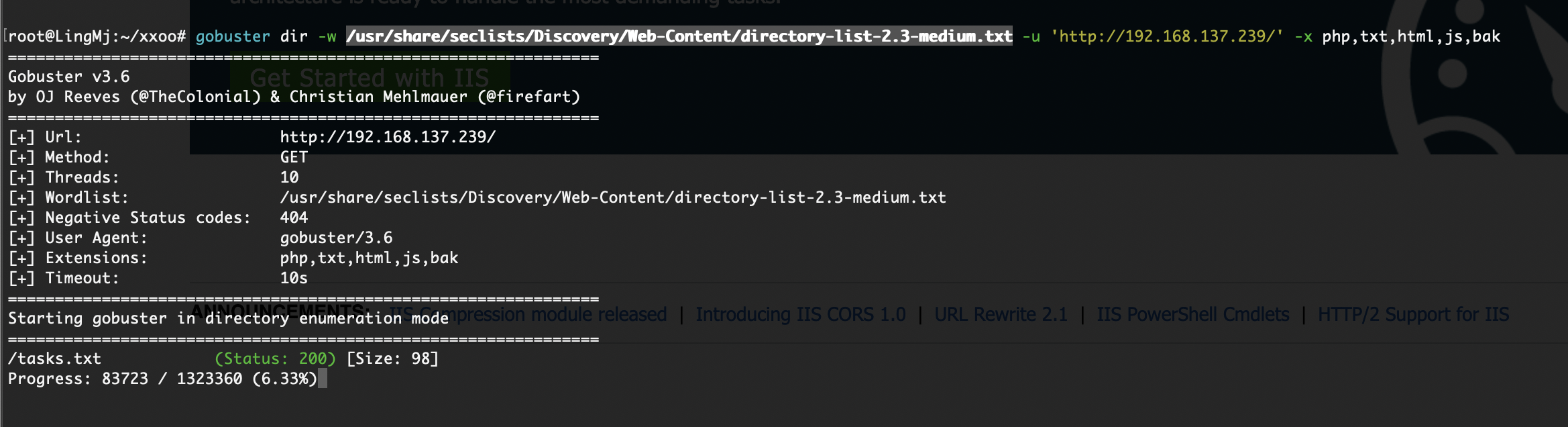This screenshot has width=1568, height=427.
Task: Click the User Agent value gobuster/3.6
Action: coord(336,238)
